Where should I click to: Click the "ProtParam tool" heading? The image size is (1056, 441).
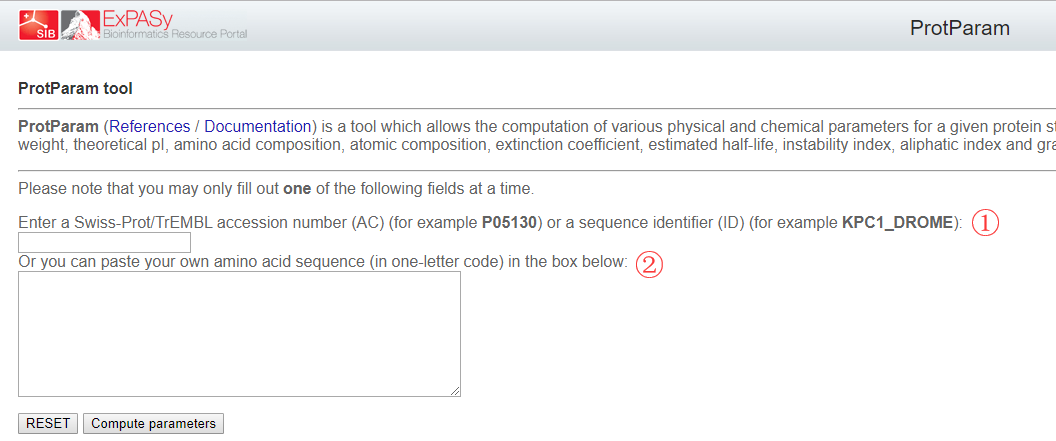coord(75,89)
